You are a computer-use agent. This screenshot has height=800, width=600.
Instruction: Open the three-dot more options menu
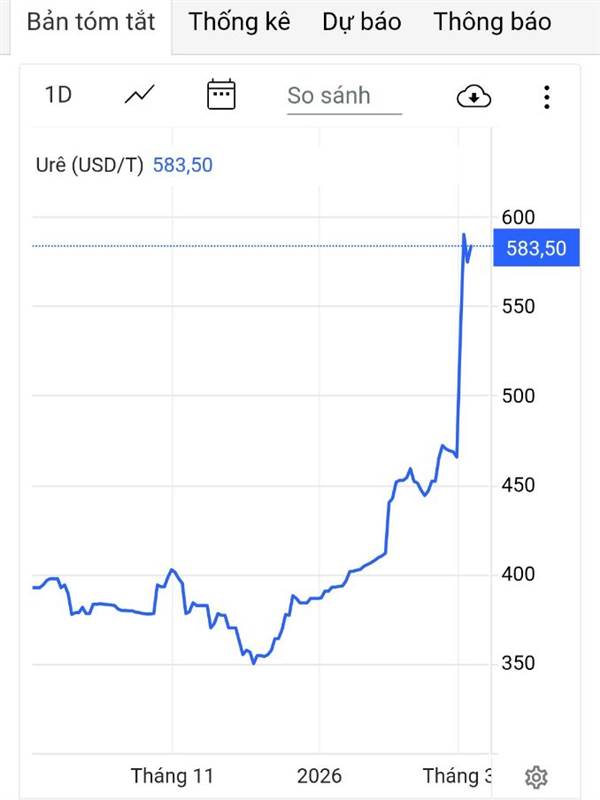coord(547,96)
